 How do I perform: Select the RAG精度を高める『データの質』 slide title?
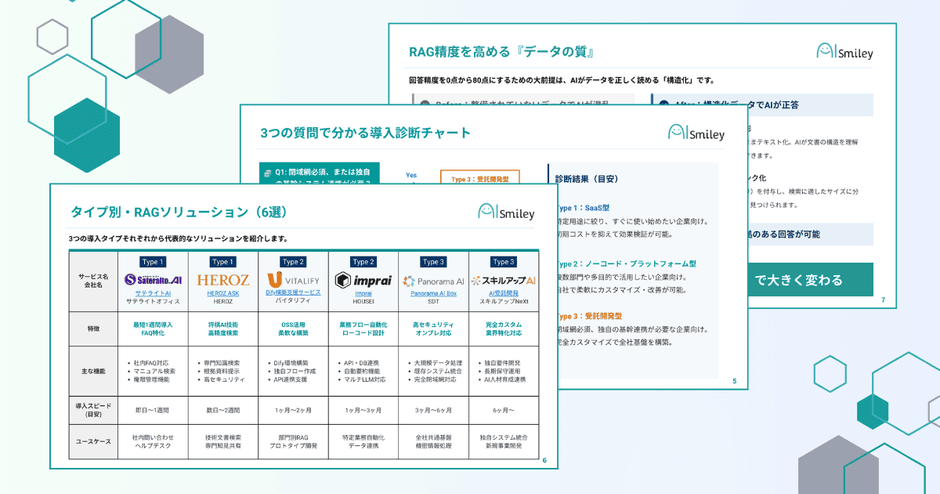click(502, 52)
